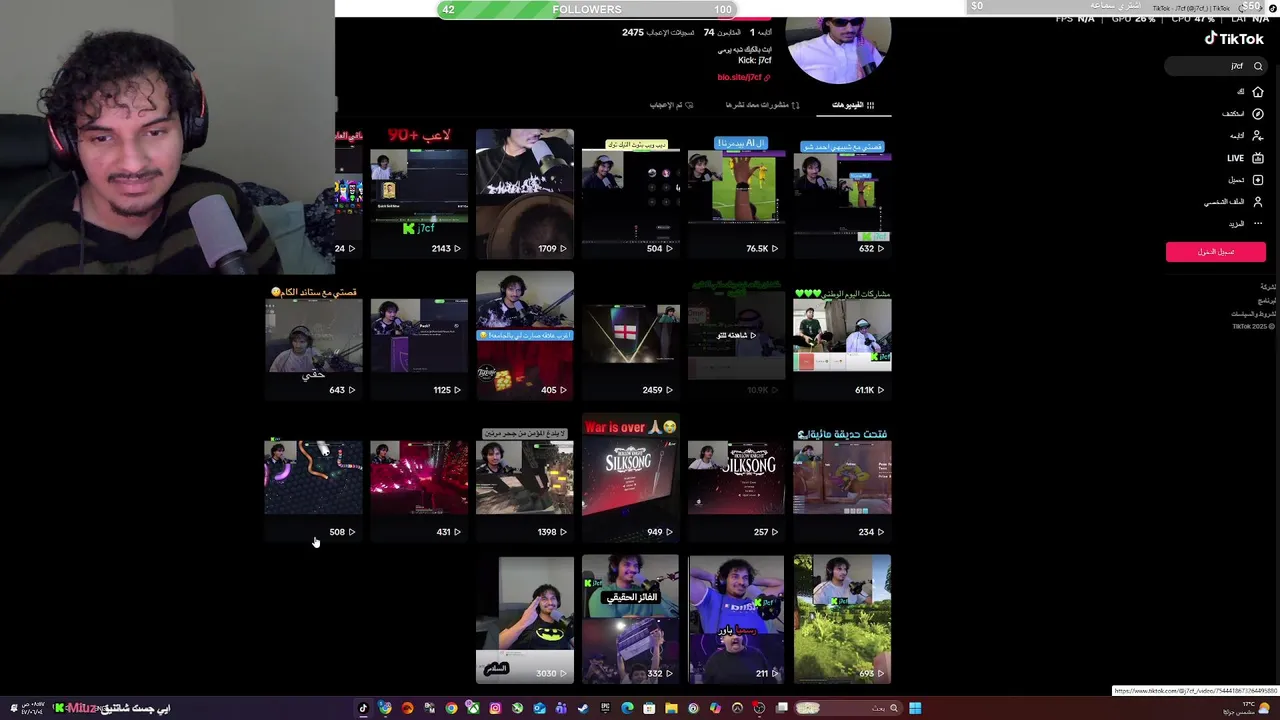The image size is (1280, 720).
Task: Open the Following people icon
Action: [x=1258, y=136]
